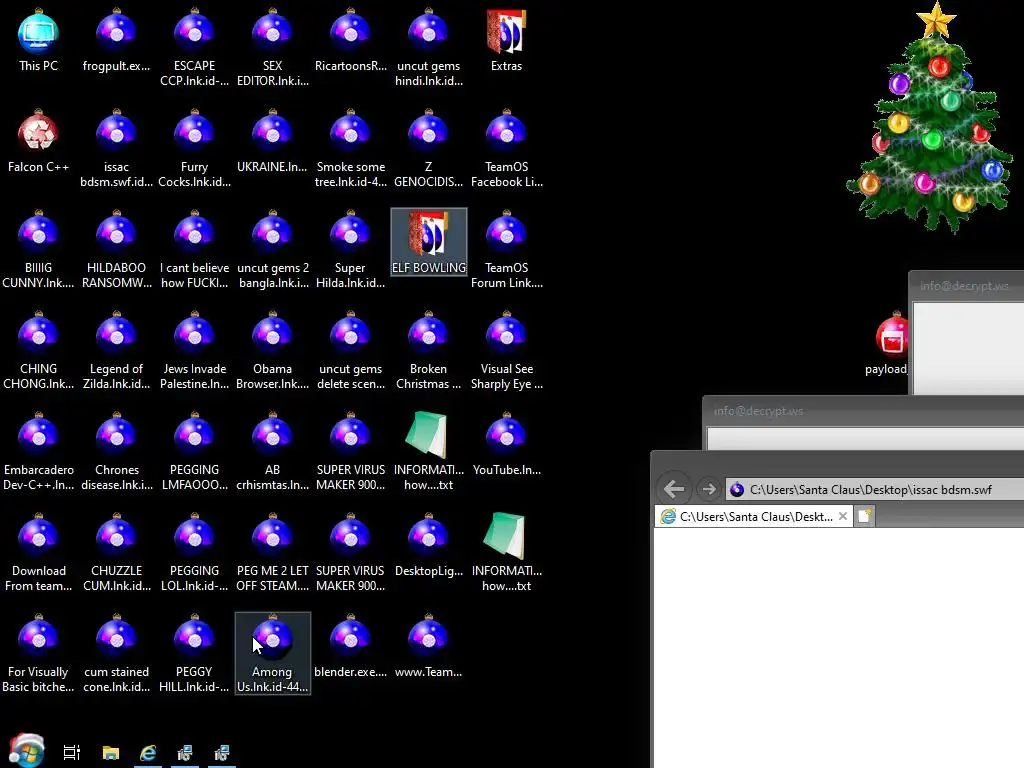Select the PEGGY HILL shortcut
The height and width of the screenshot is (768, 1024).
coord(194,654)
